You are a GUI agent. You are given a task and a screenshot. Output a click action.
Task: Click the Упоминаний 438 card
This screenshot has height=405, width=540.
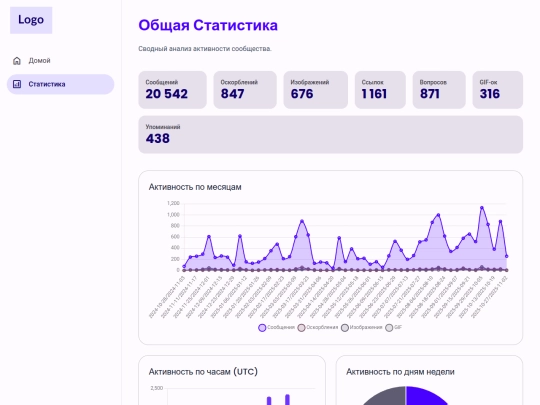(331, 135)
